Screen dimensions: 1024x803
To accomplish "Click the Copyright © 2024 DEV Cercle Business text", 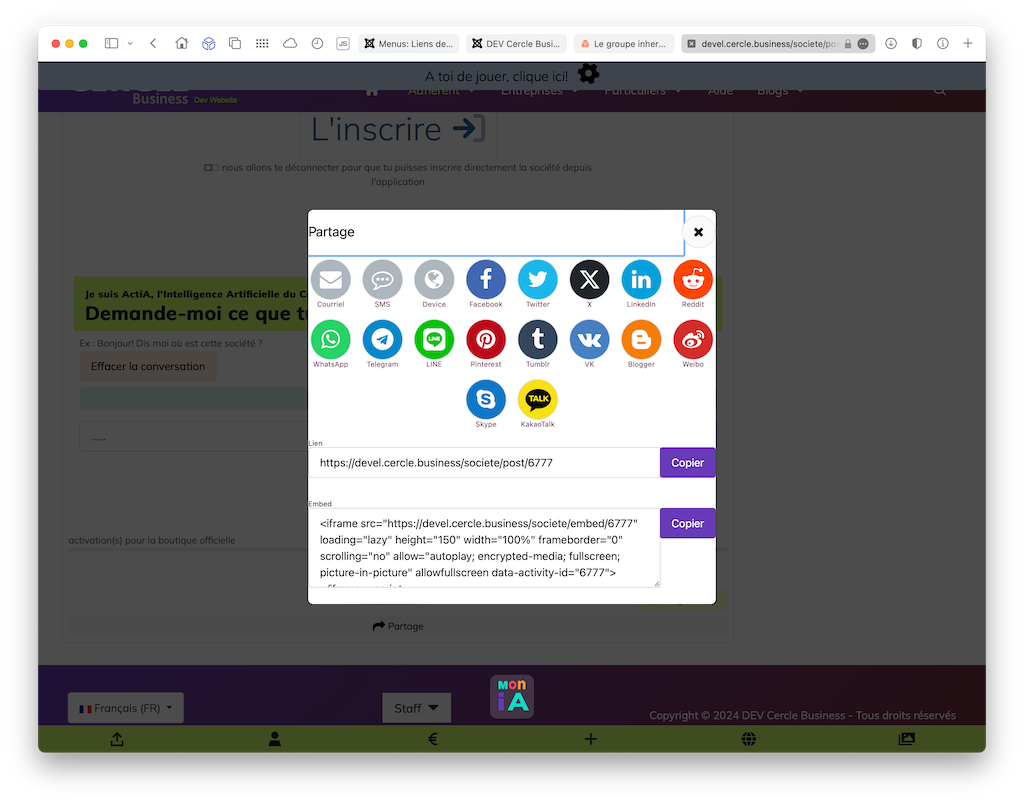I will click(802, 716).
